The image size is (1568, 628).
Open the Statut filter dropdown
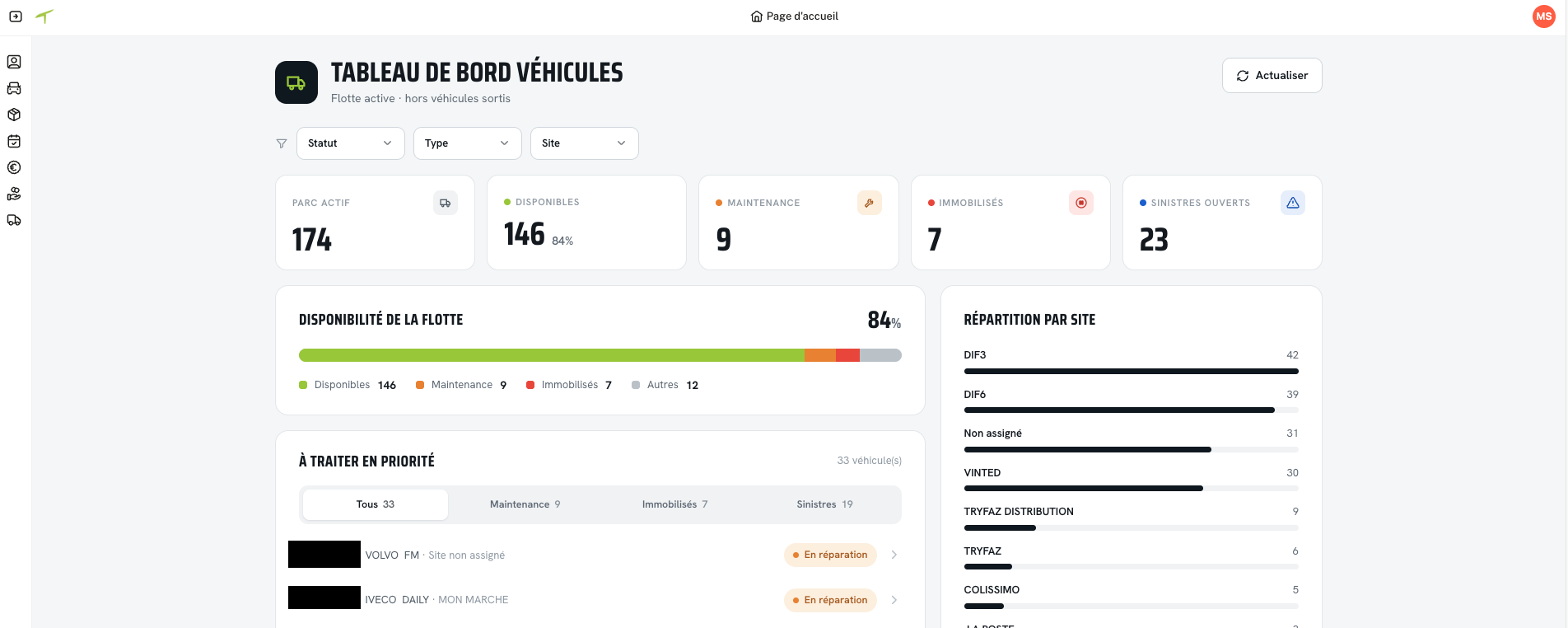pyautogui.click(x=351, y=143)
